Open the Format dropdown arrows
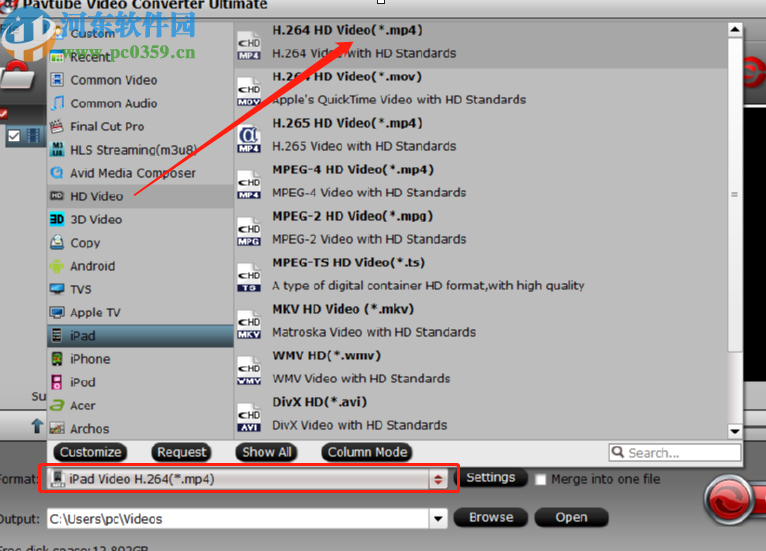The height and width of the screenshot is (551, 766). [x=438, y=479]
